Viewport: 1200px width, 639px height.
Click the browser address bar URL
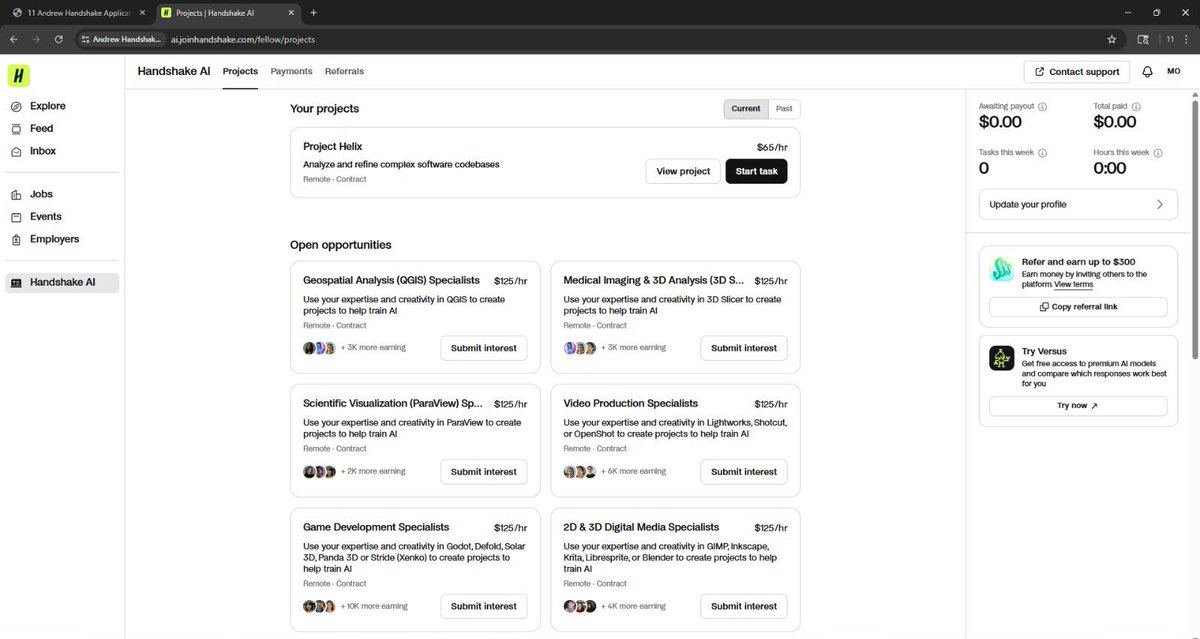point(243,39)
